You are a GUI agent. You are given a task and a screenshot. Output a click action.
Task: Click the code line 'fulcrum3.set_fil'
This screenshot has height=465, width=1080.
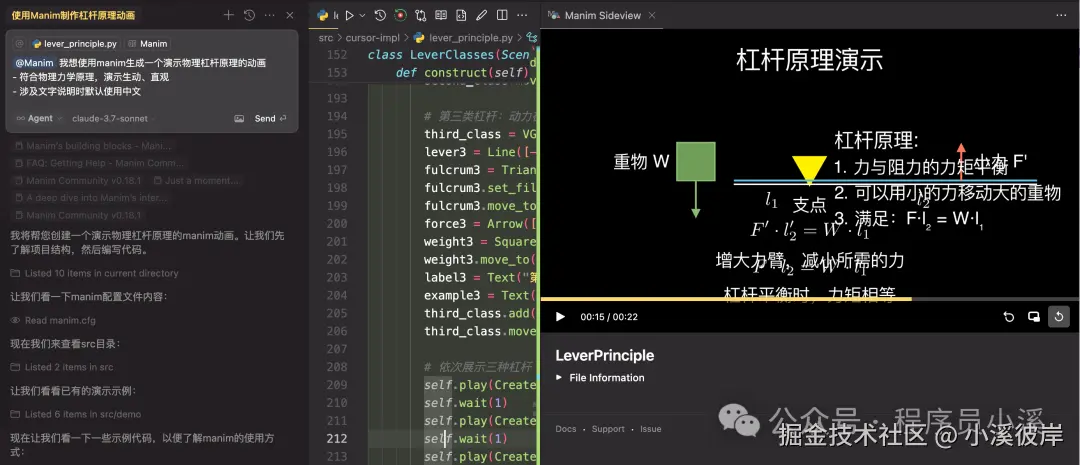tap(480, 188)
